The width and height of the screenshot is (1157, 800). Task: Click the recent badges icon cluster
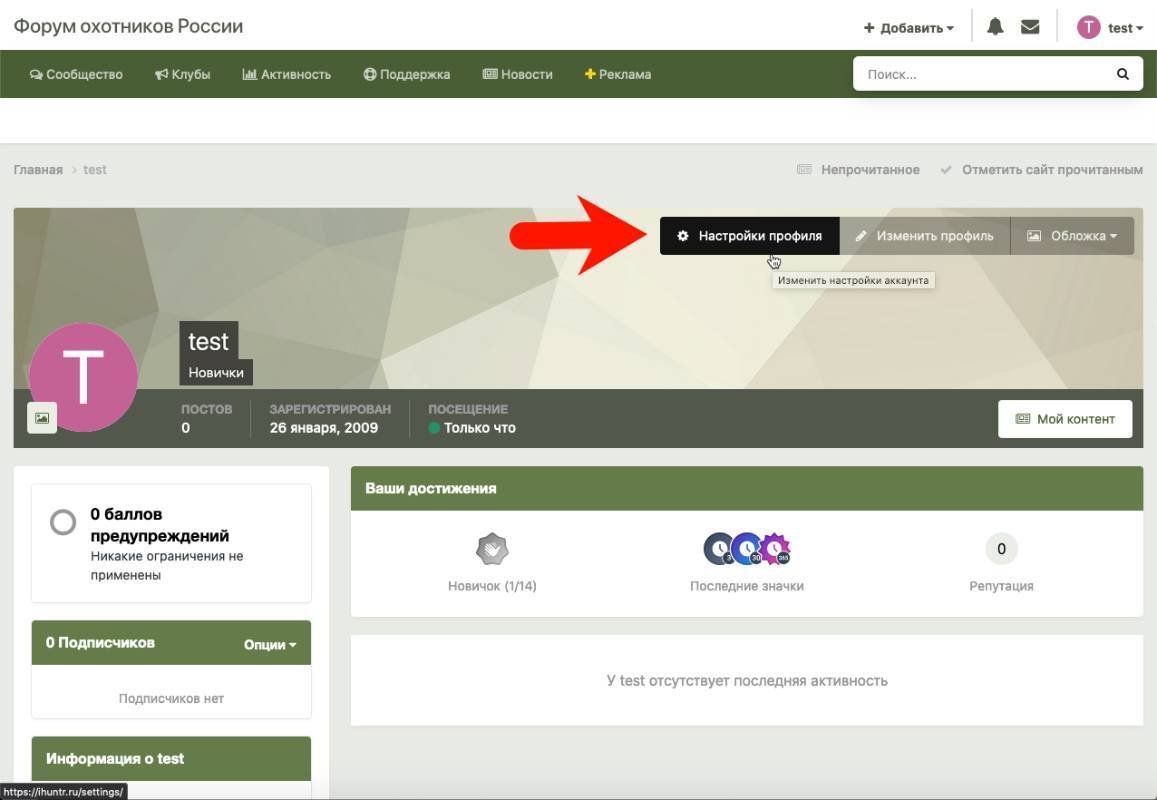coord(747,549)
